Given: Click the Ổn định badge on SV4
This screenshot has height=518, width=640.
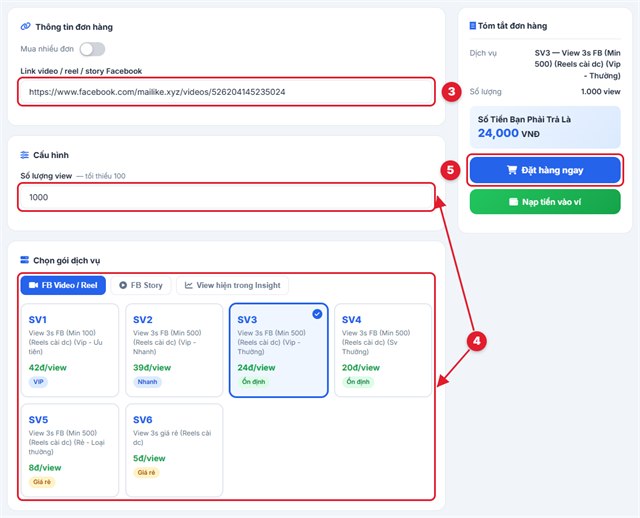Looking at the screenshot, I should pyautogui.click(x=358, y=382).
